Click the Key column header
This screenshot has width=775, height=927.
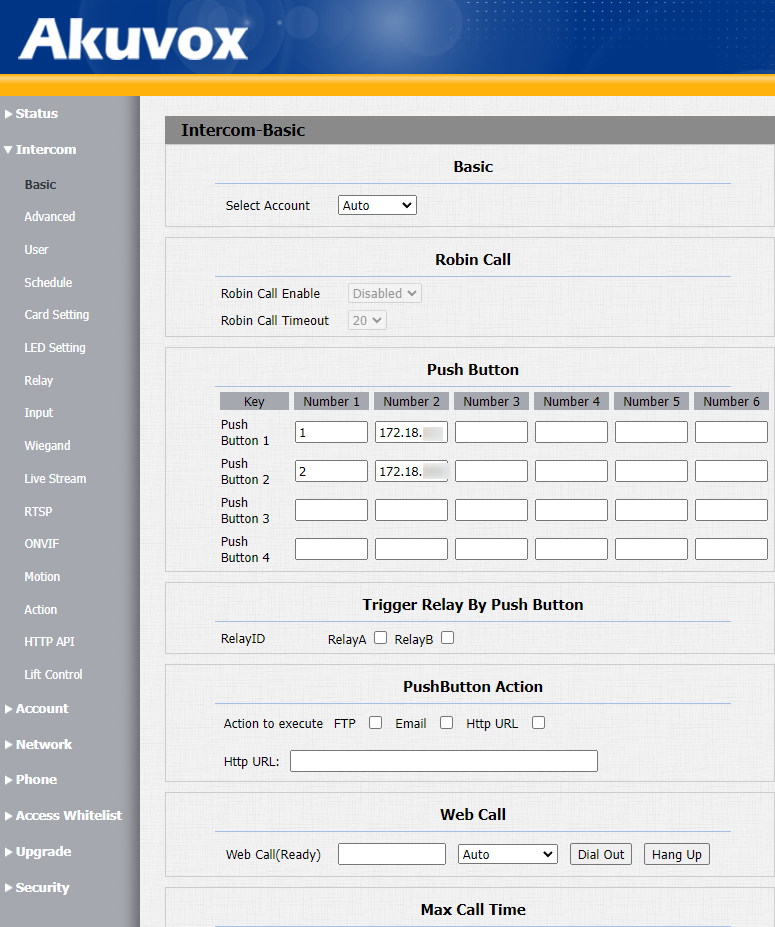[254, 401]
